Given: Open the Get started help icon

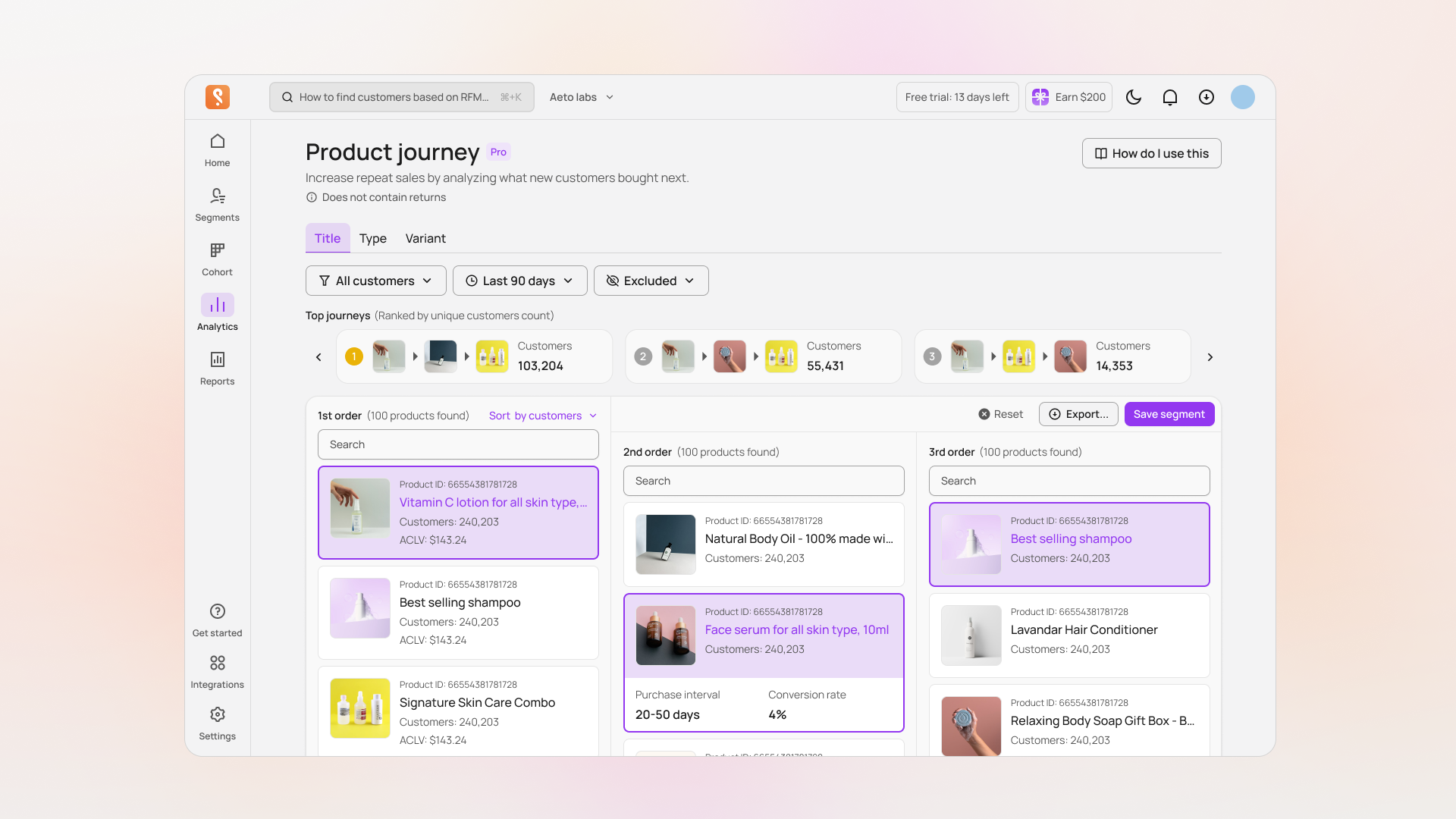Looking at the screenshot, I should click(218, 611).
